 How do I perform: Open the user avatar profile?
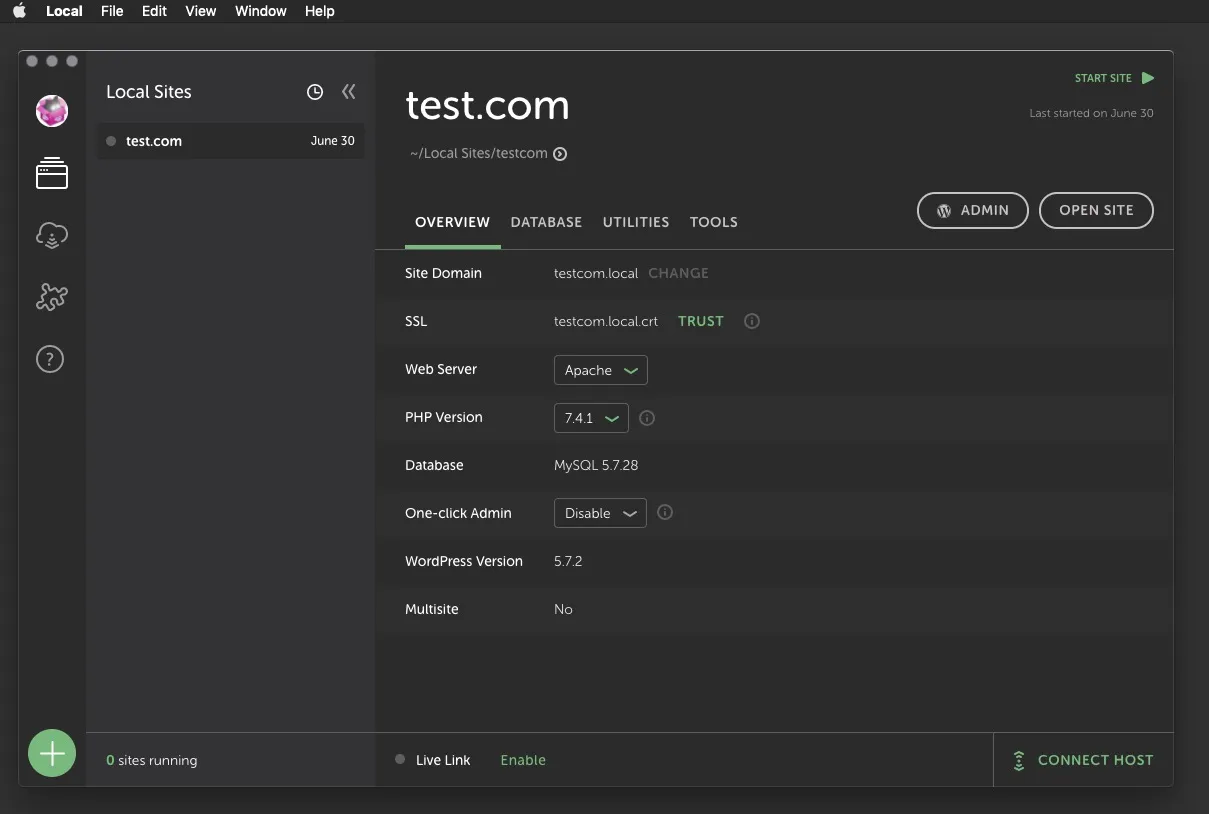pyautogui.click(x=52, y=111)
